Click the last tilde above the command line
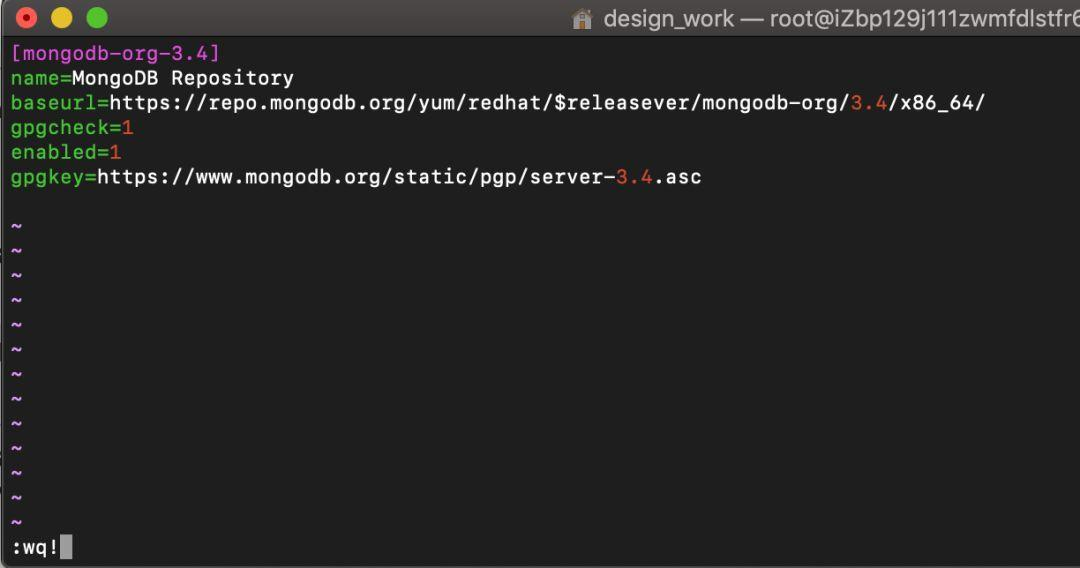1080x568 pixels. pyautogui.click(x=16, y=523)
